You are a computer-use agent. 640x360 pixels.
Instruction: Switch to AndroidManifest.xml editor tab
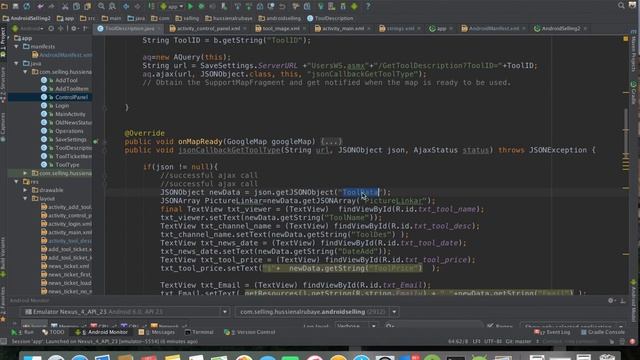point(494,29)
